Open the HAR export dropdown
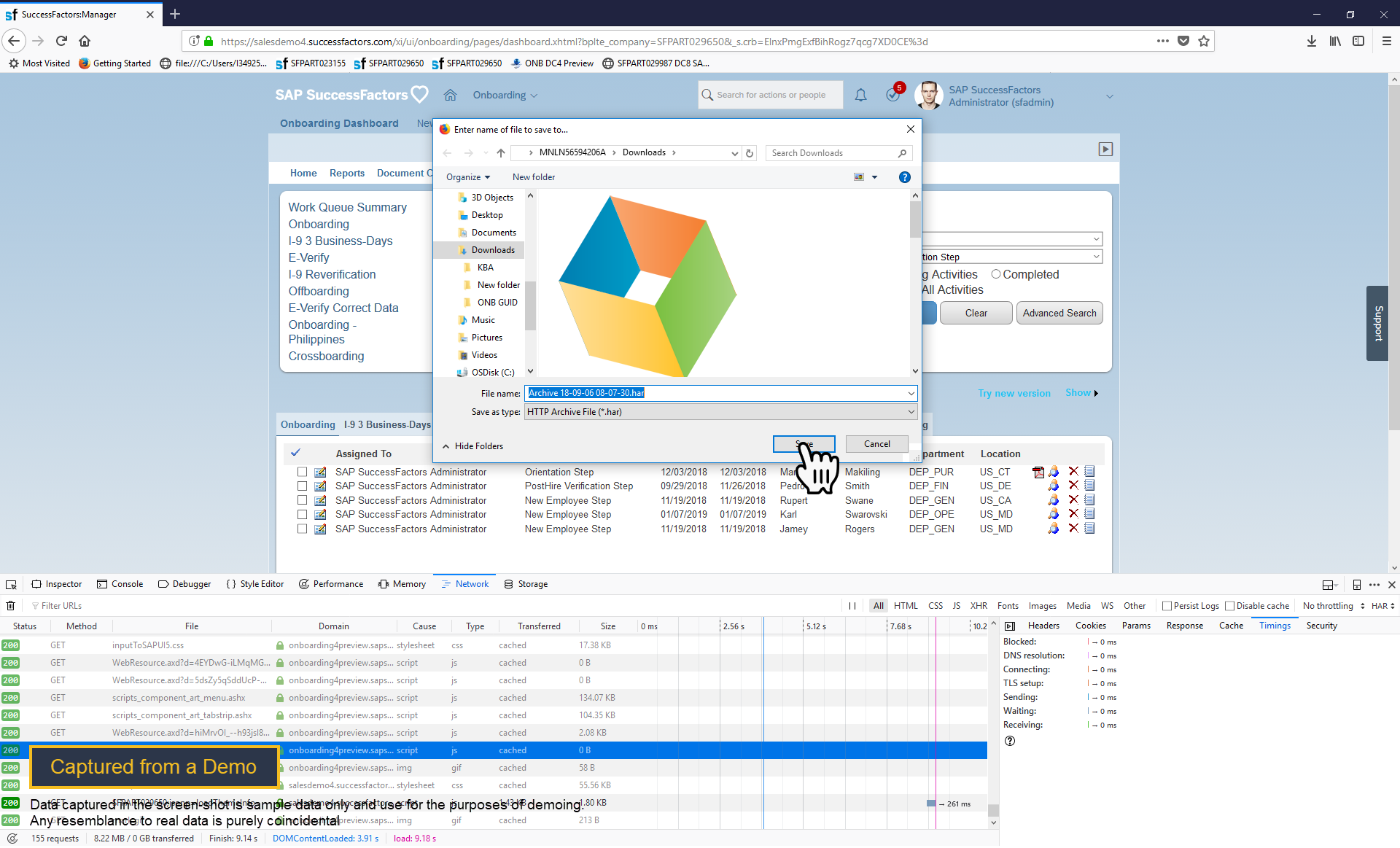The image size is (1400, 848). tap(1383, 606)
